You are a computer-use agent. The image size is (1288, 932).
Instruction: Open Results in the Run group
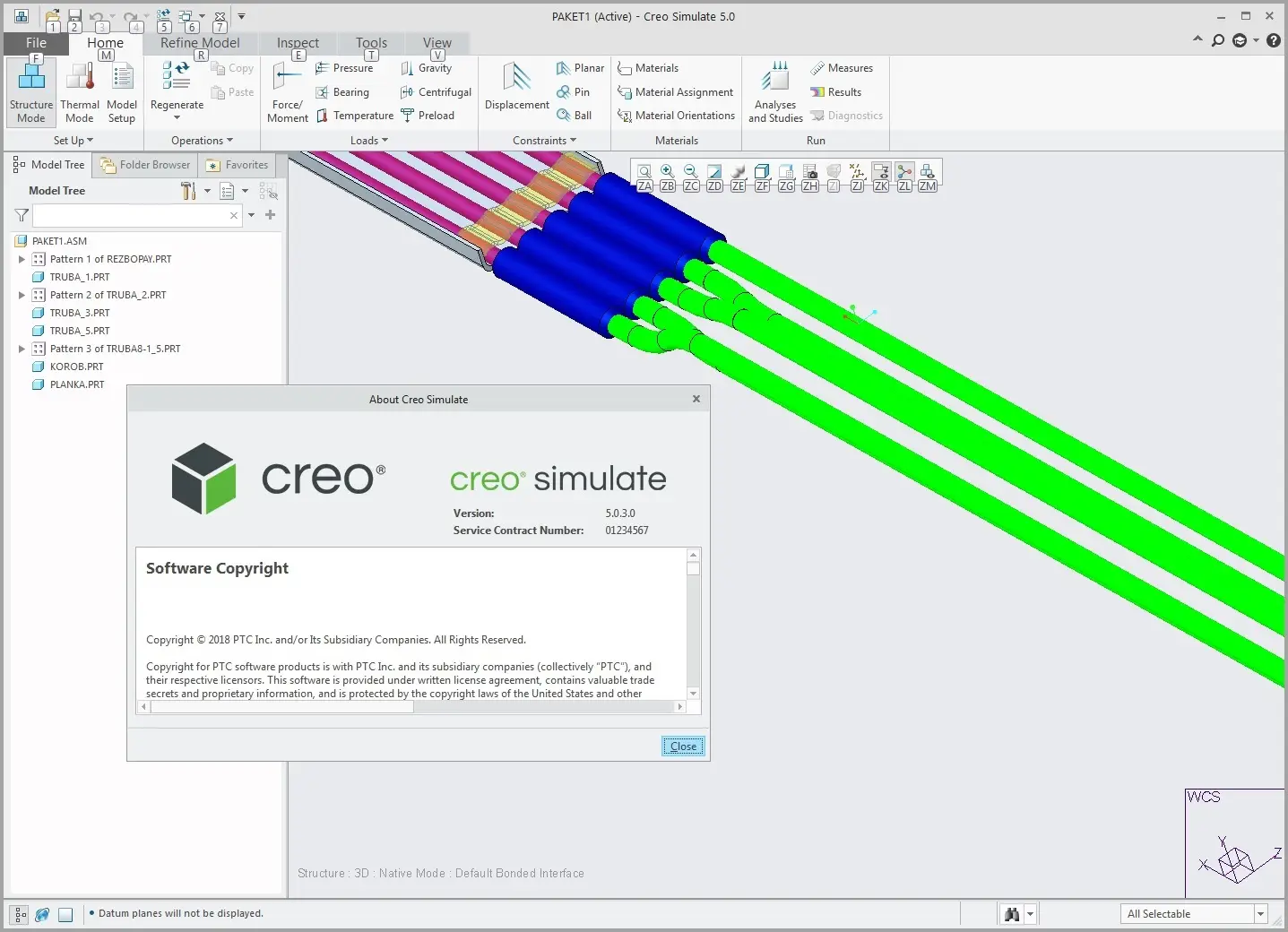pyautogui.click(x=836, y=92)
